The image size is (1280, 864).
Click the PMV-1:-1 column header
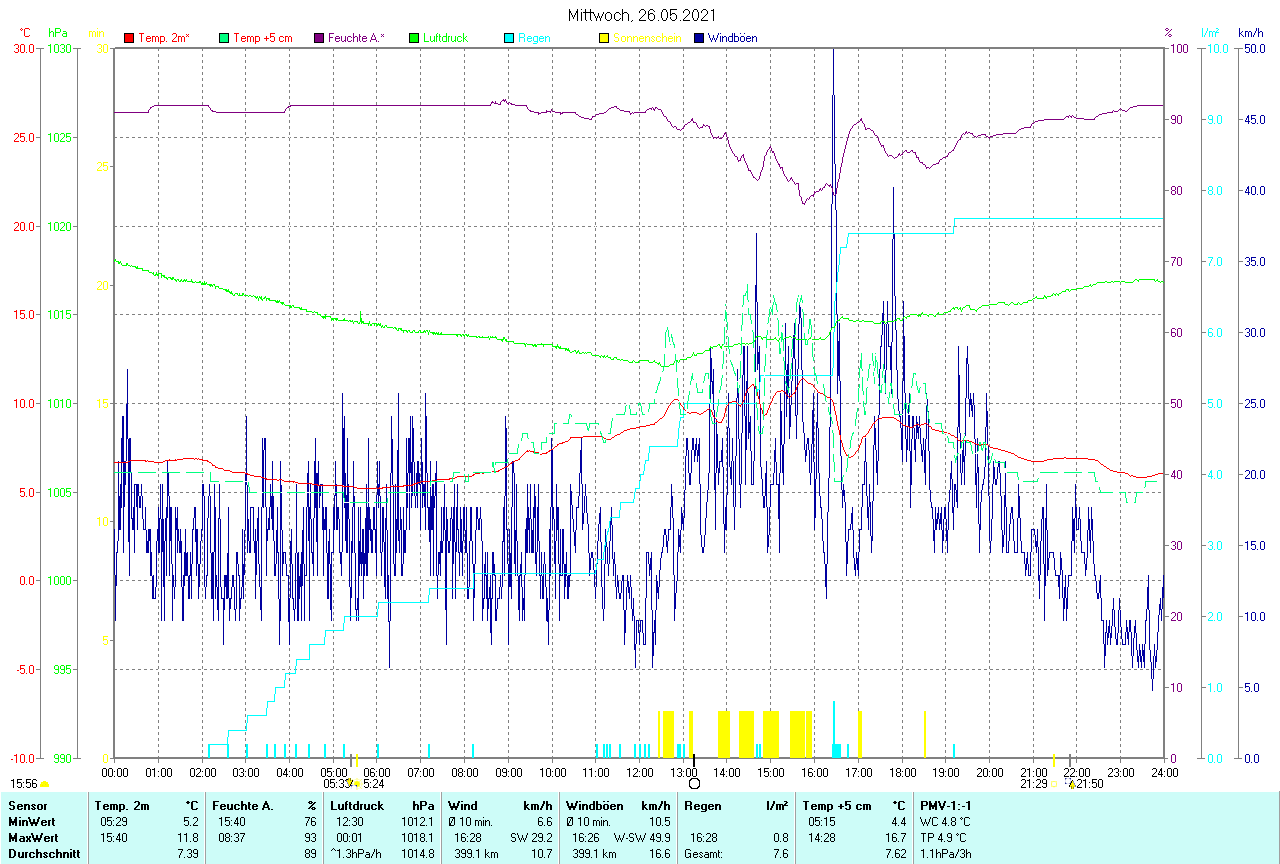tap(945, 805)
